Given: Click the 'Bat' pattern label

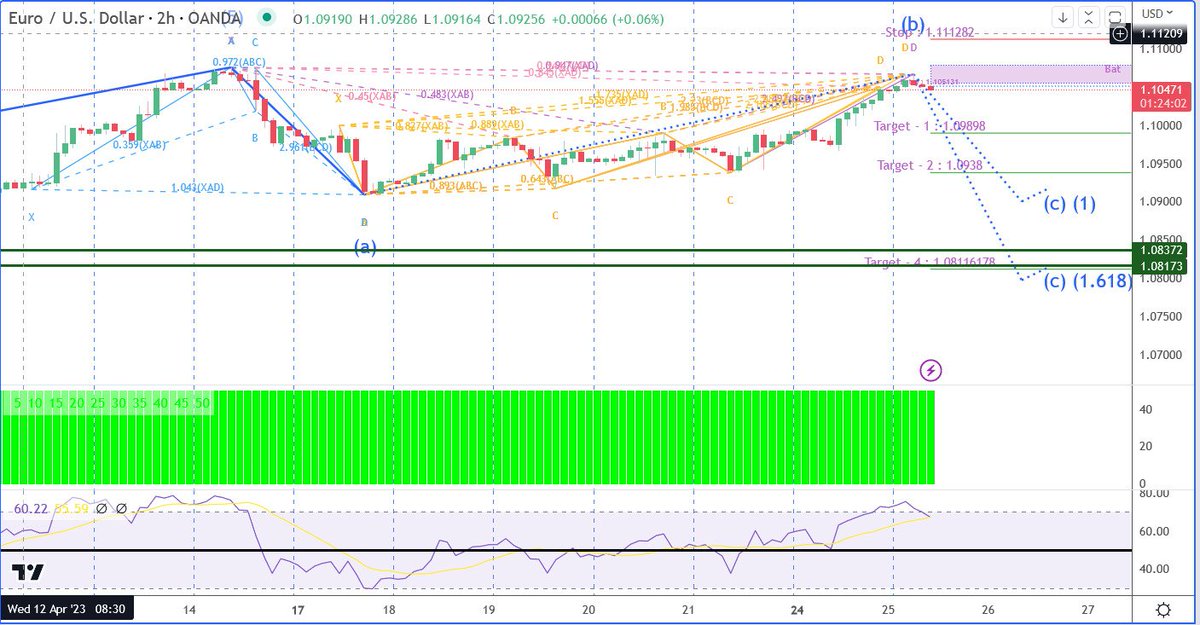Looking at the screenshot, I should [x=1112, y=69].
